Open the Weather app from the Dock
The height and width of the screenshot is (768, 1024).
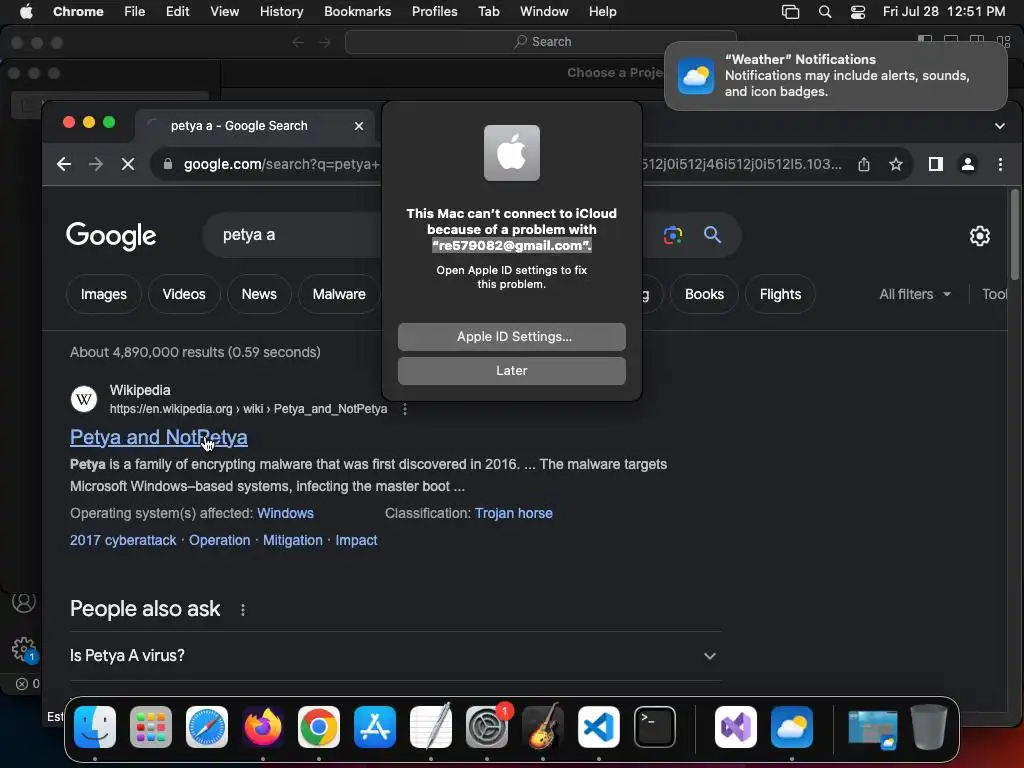pos(792,727)
